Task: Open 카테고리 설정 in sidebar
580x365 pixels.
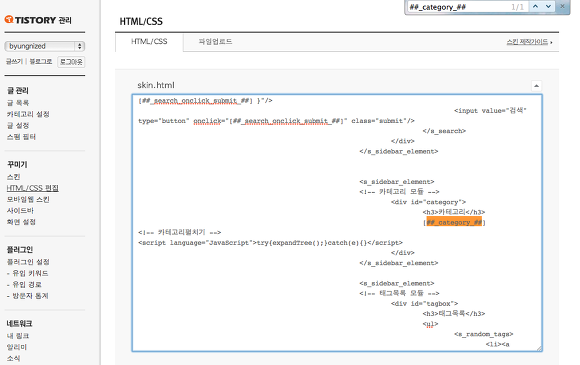Action: pos(28,114)
